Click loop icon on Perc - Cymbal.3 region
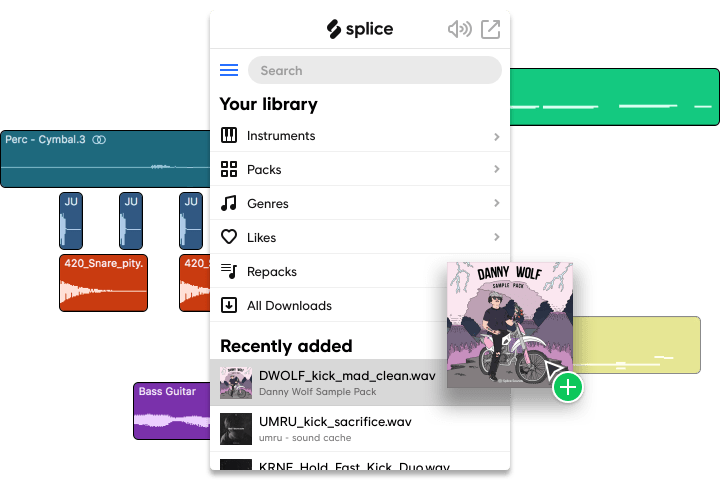Viewport: 720px width, 480px height. (x=99, y=140)
